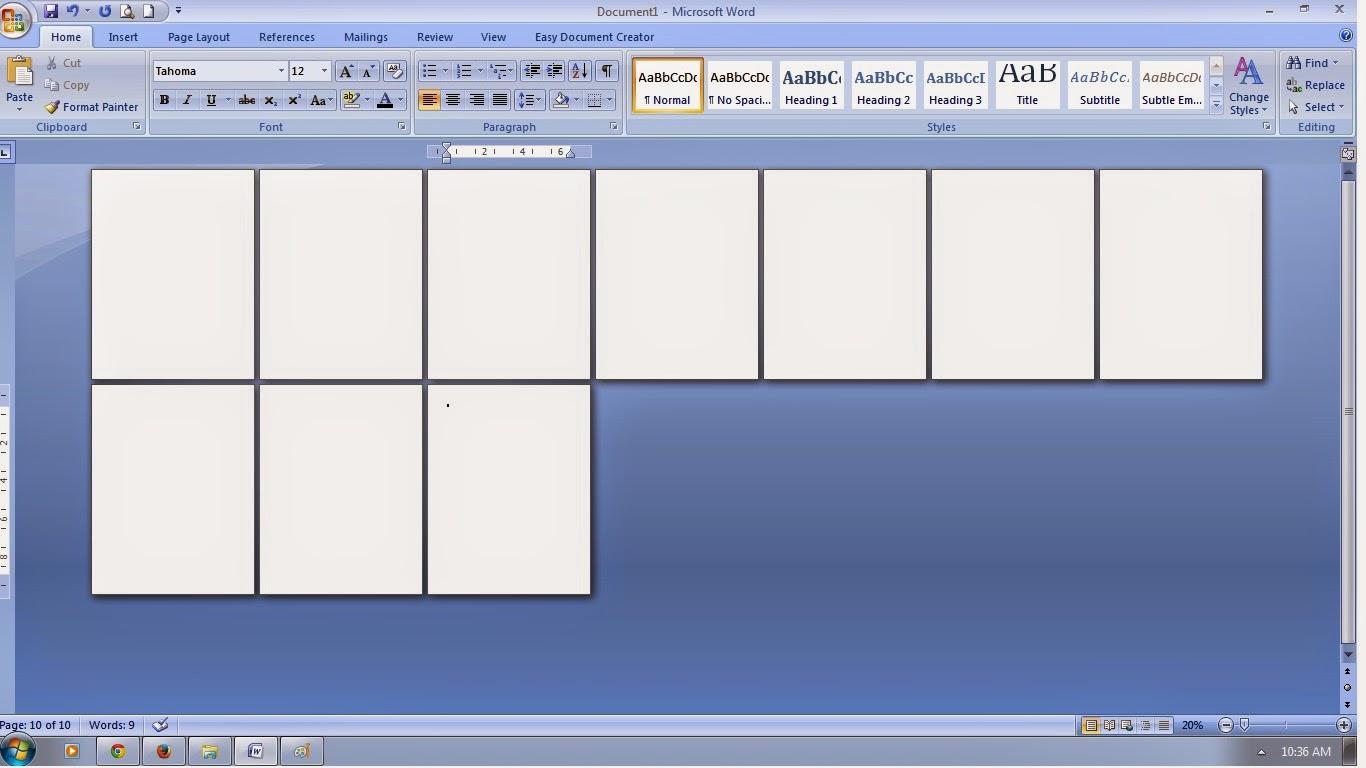Toggle Italic formatting
The height and width of the screenshot is (768, 1366).
click(187, 100)
